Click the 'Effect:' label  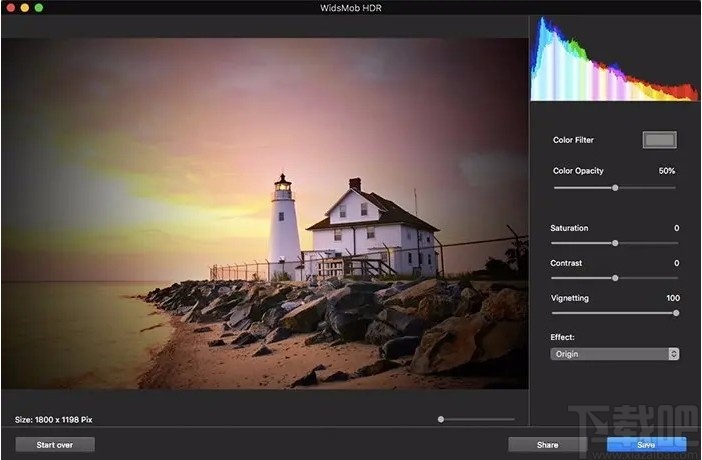click(x=562, y=337)
